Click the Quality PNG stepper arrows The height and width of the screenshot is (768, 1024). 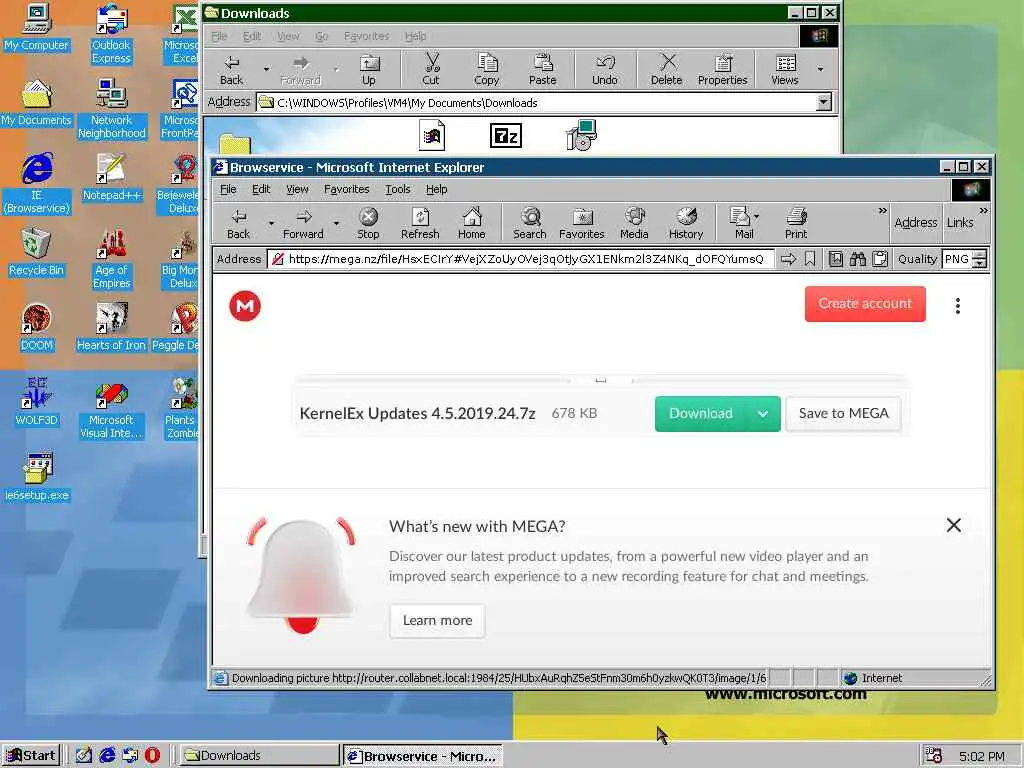tap(979, 259)
